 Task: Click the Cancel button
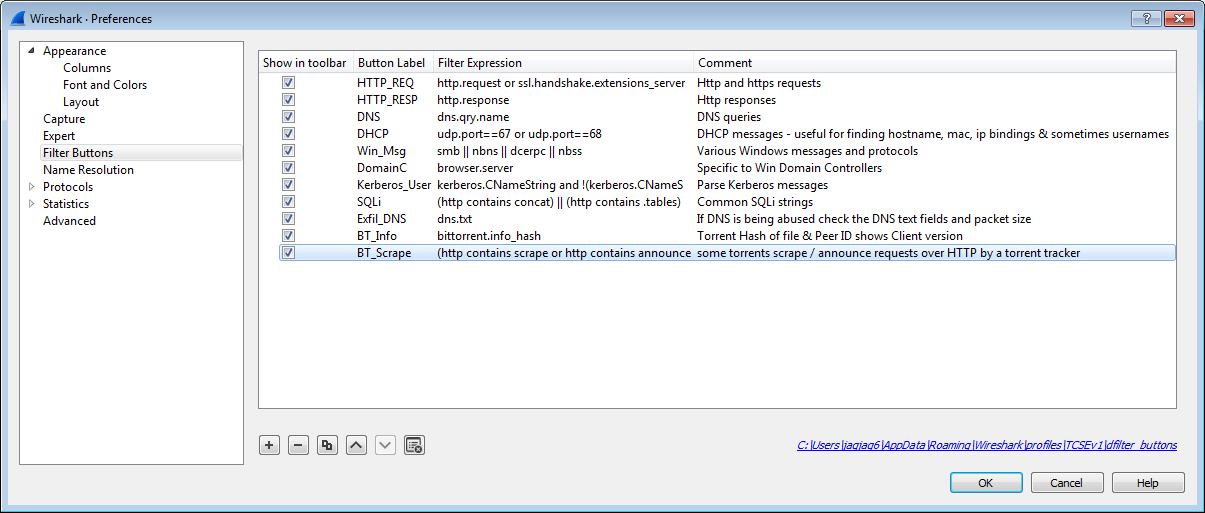[x=1067, y=483]
